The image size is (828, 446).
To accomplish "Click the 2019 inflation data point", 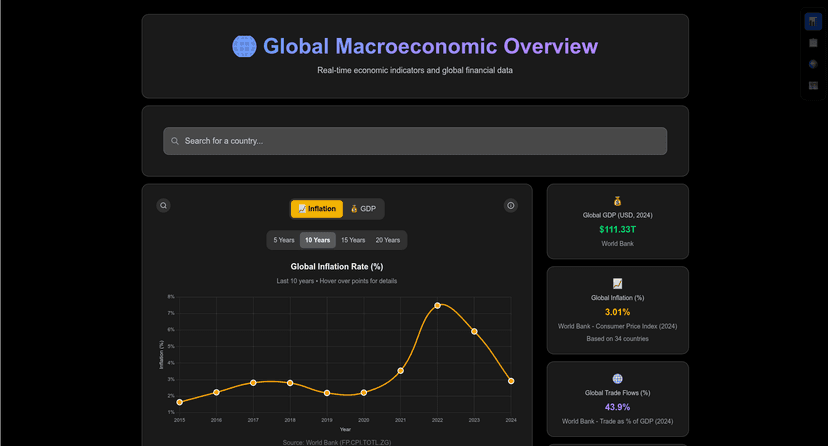I will [327, 393].
